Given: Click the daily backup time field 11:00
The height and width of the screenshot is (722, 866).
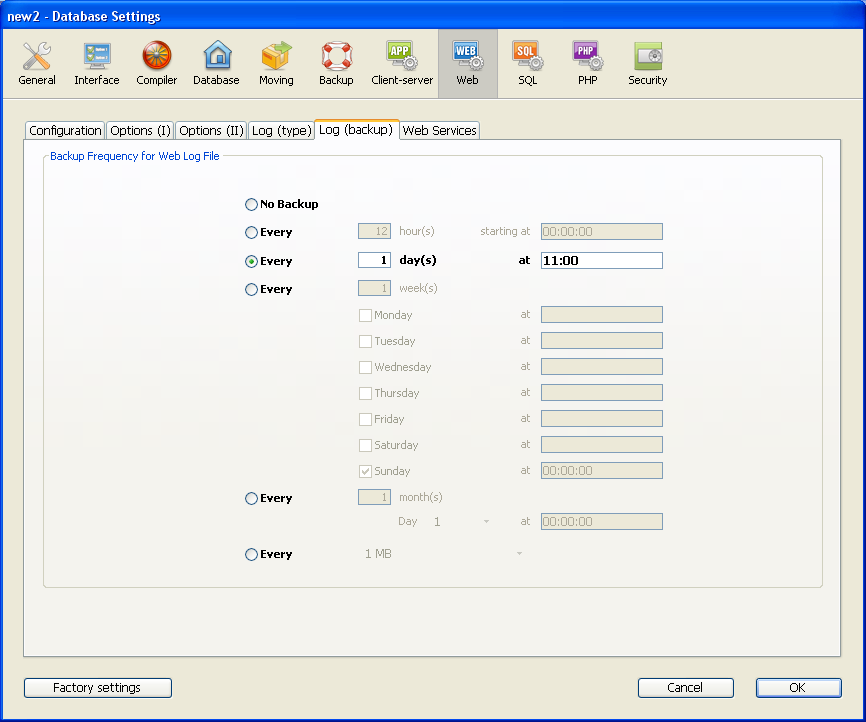Looking at the screenshot, I should click(x=601, y=261).
